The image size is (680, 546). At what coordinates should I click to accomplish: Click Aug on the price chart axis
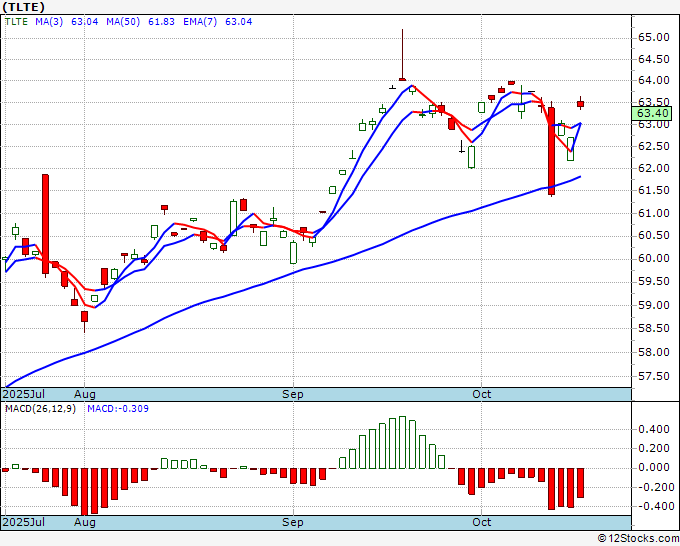pyautogui.click(x=85, y=394)
